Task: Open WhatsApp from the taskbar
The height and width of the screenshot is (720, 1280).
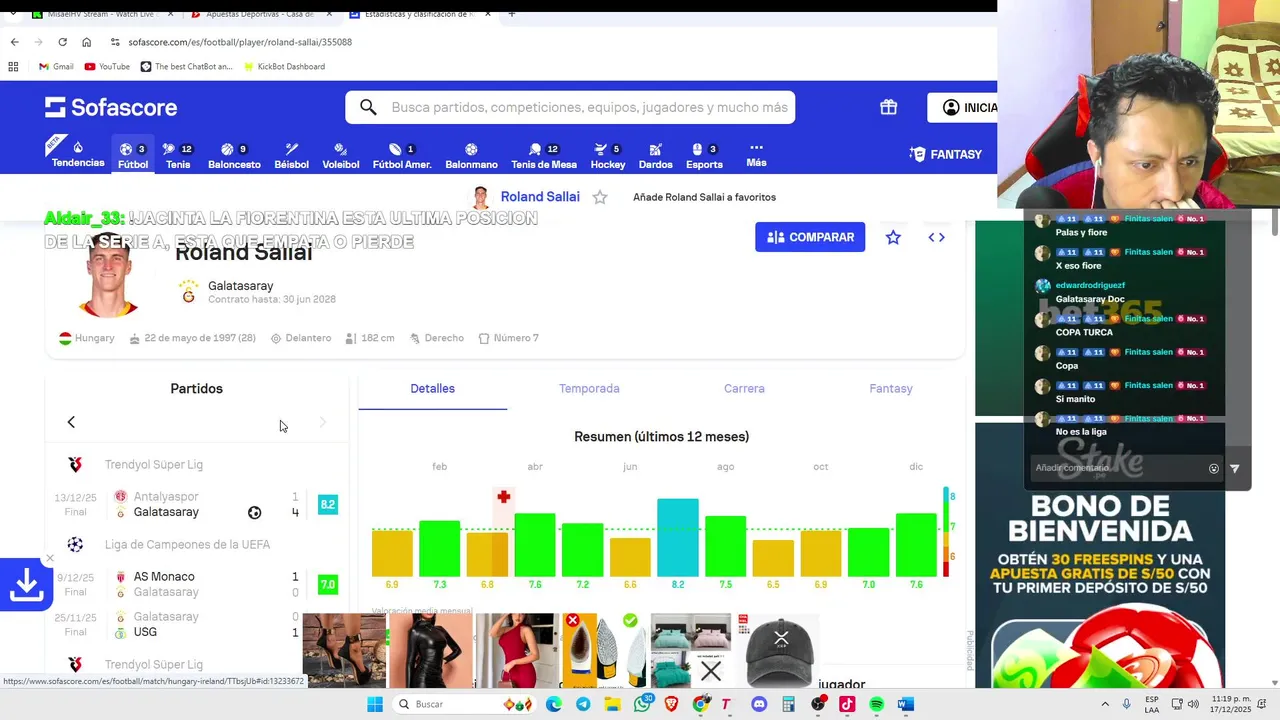Action: pos(642,704)
